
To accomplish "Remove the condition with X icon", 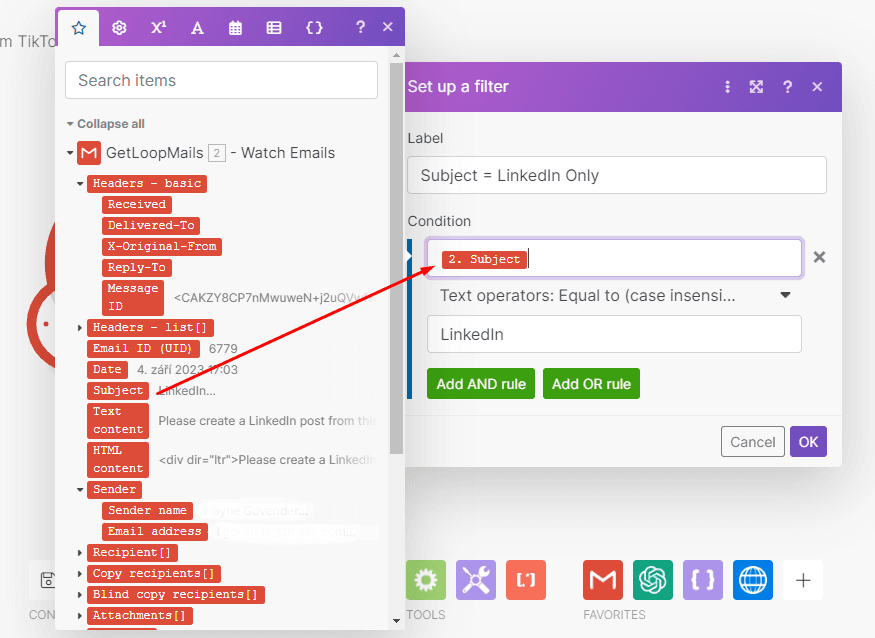I will [x=819, y=258].
